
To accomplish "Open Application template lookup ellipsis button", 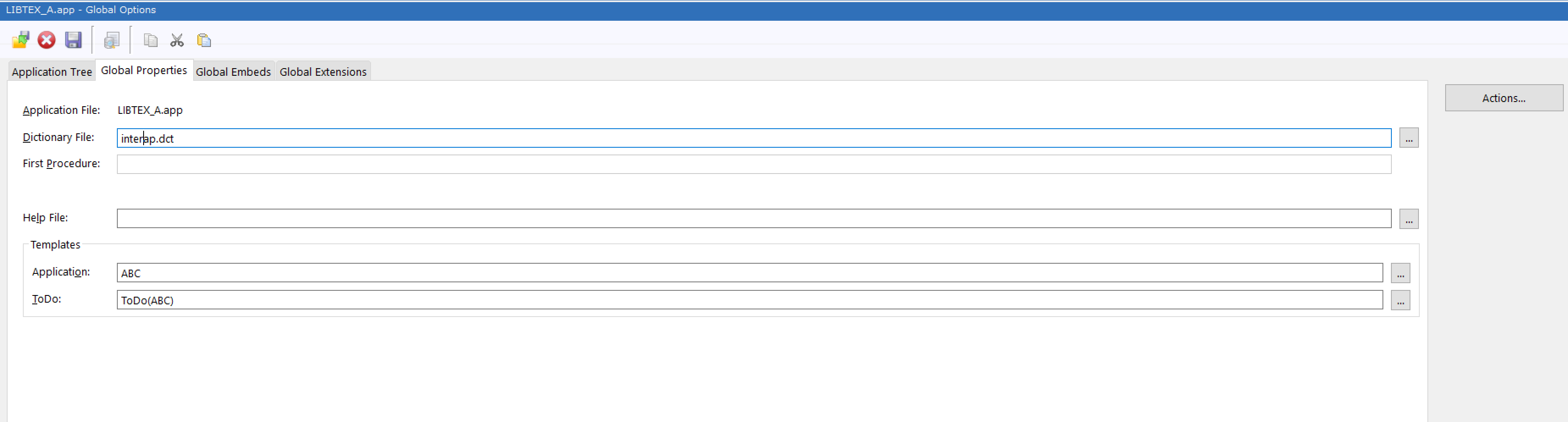I will (1400, 273).
